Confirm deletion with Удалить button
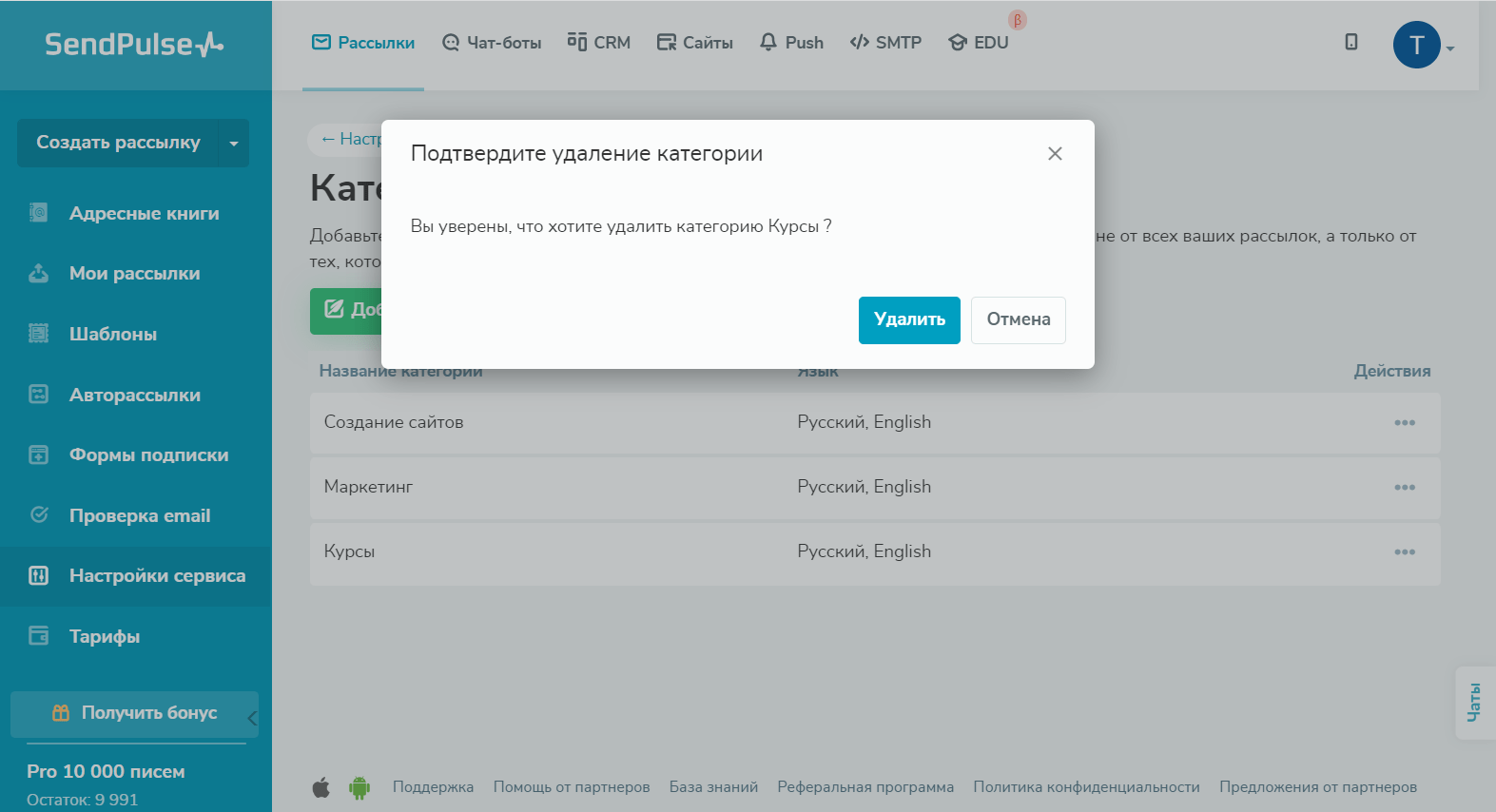This screenshot has height=812, width=1496. [x=909, y=320]
